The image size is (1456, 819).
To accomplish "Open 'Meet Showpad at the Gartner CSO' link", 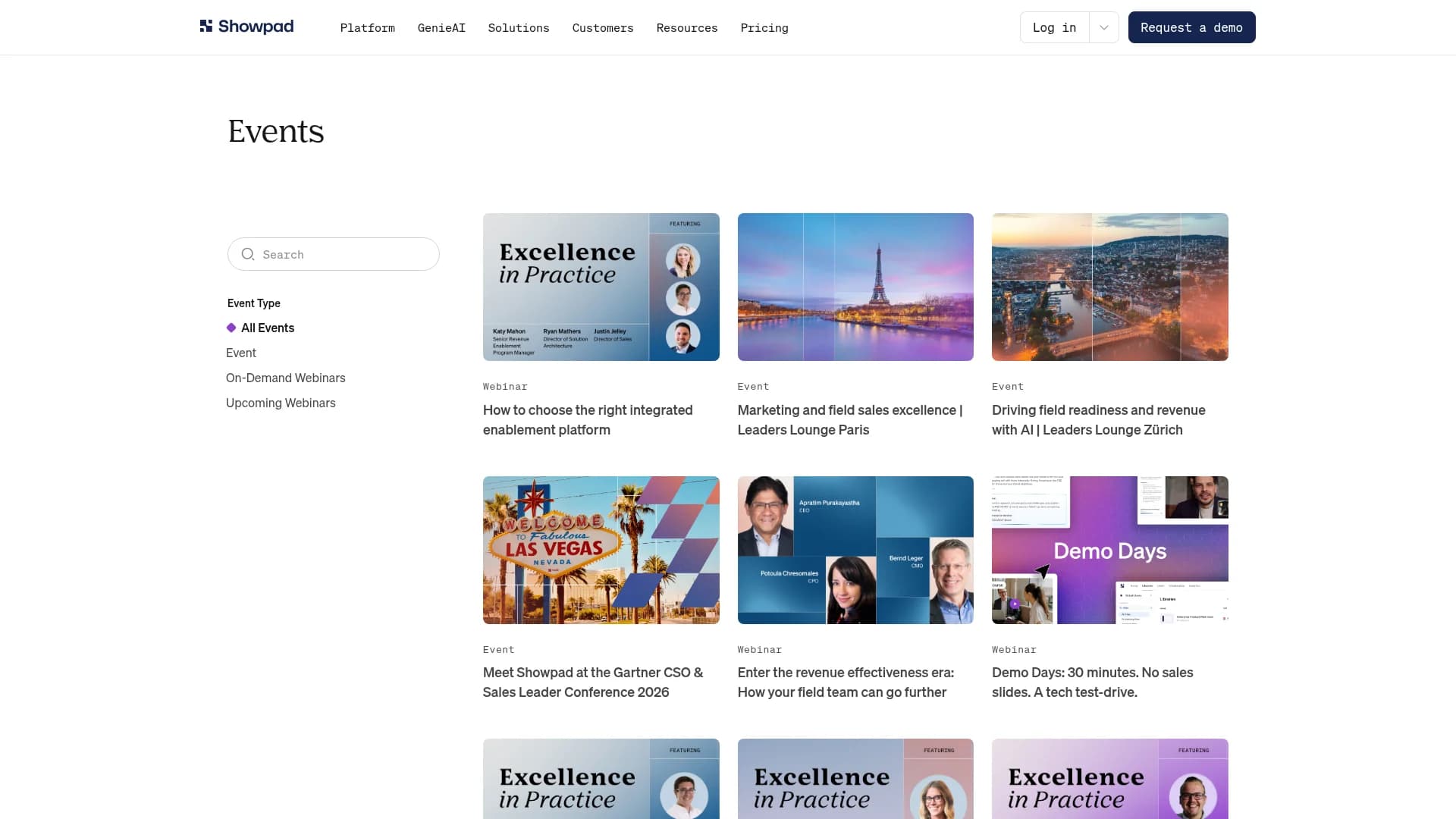I will pos(593,682).
